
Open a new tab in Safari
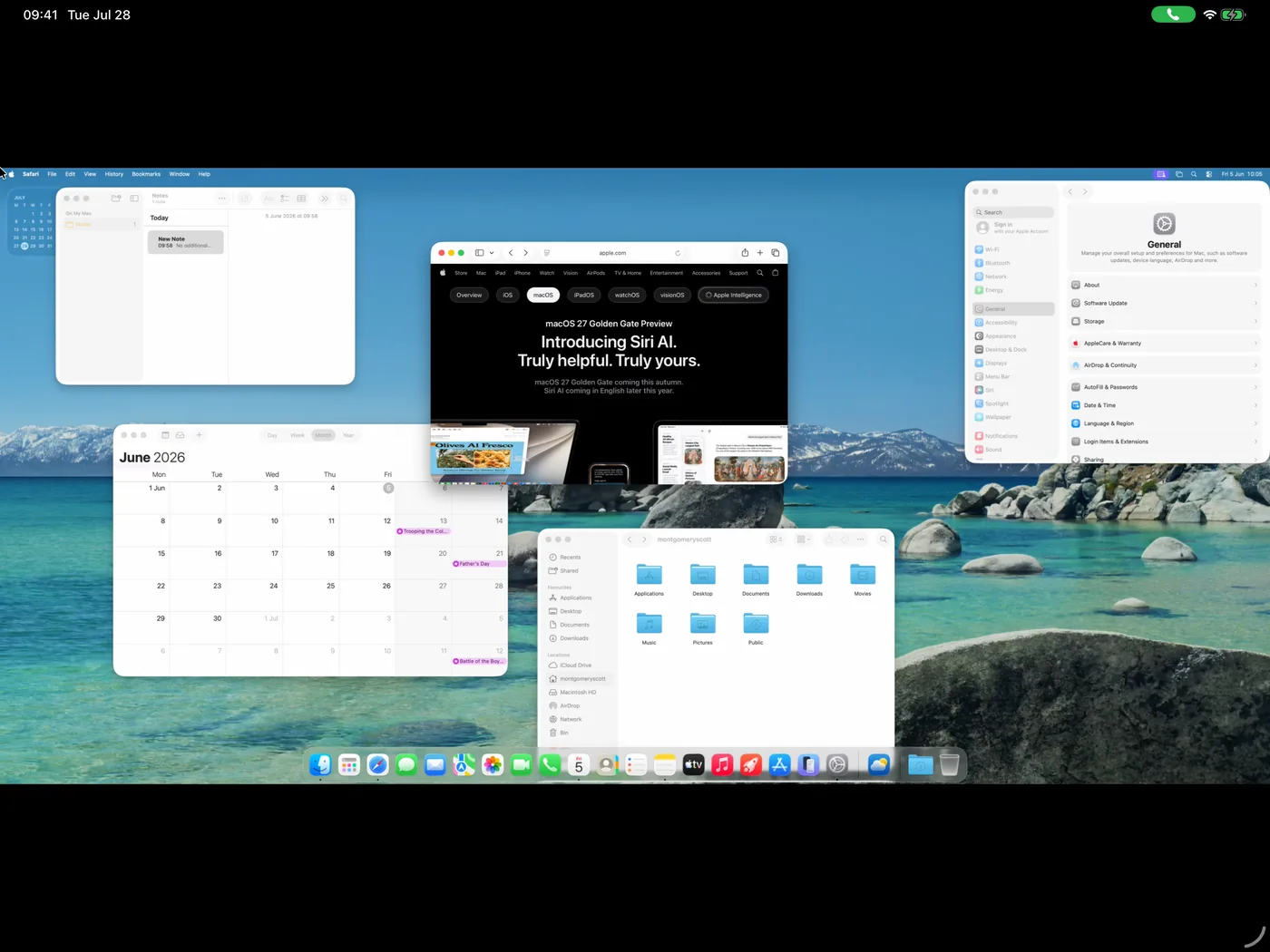click(760, 253)
